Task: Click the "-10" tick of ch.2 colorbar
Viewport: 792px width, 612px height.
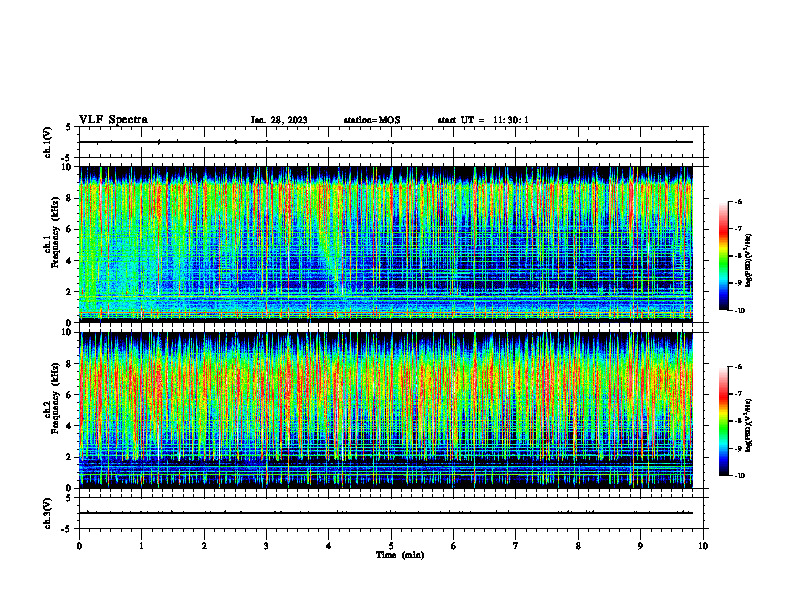Action: (x=739, y=476)
